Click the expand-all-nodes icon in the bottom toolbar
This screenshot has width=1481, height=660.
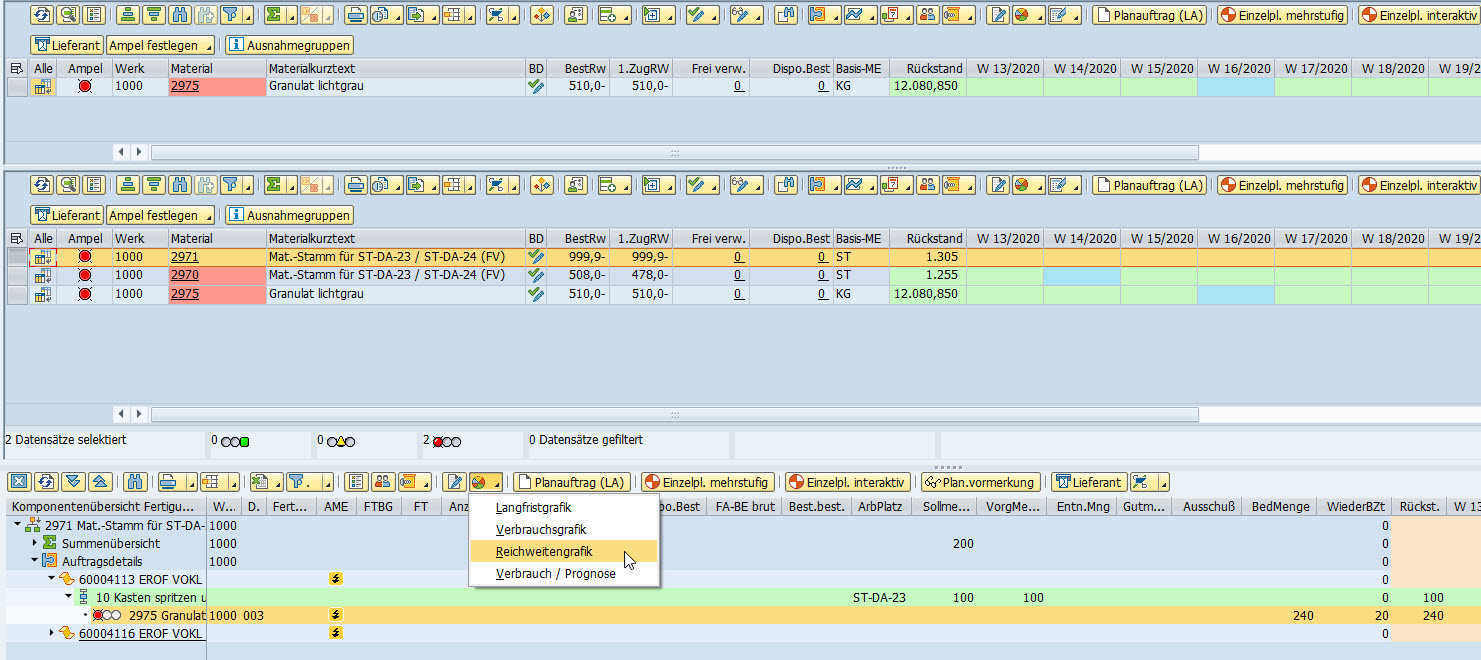coord(73,482)
